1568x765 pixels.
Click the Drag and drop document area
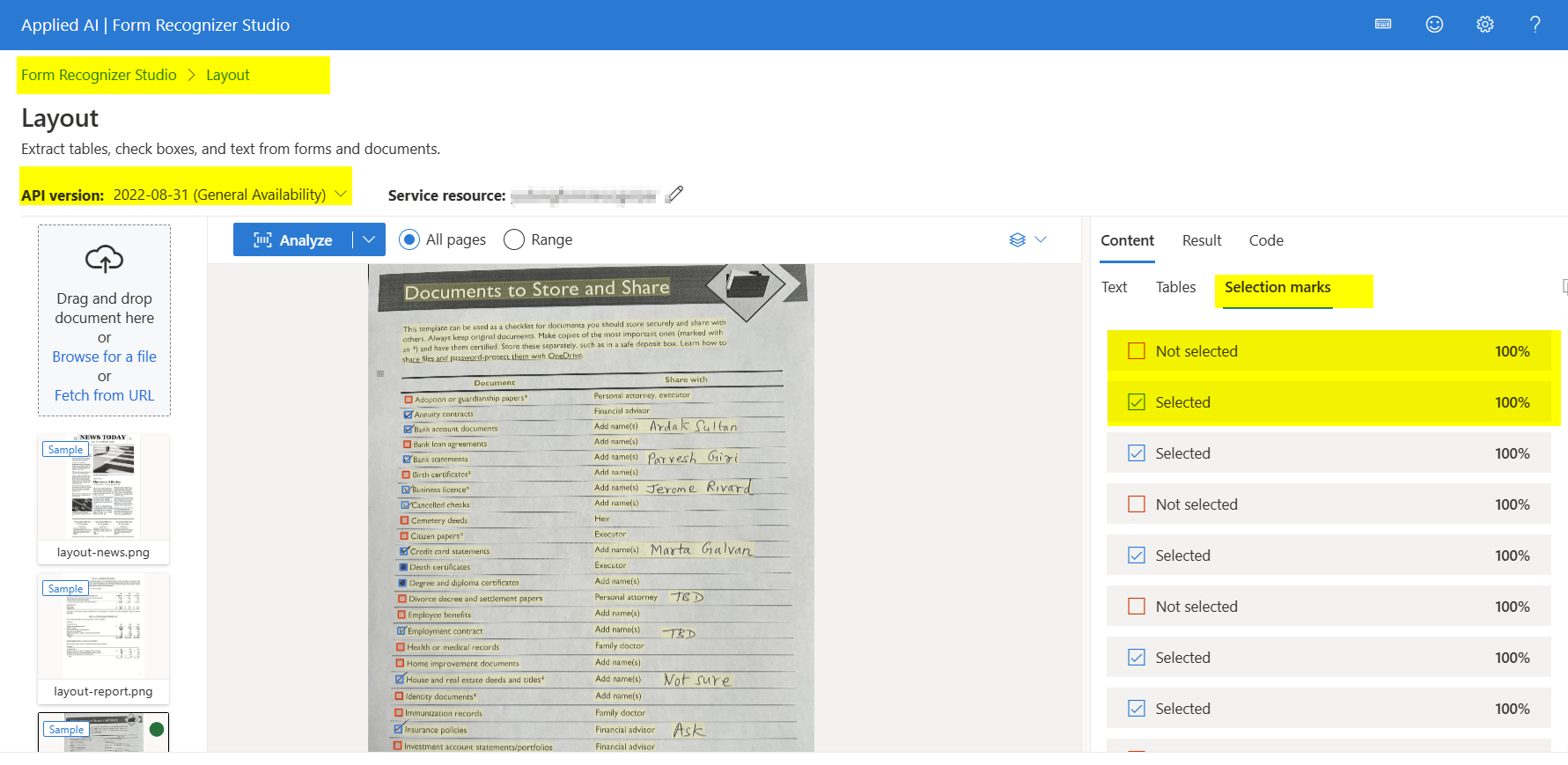[x=104, y=320]
